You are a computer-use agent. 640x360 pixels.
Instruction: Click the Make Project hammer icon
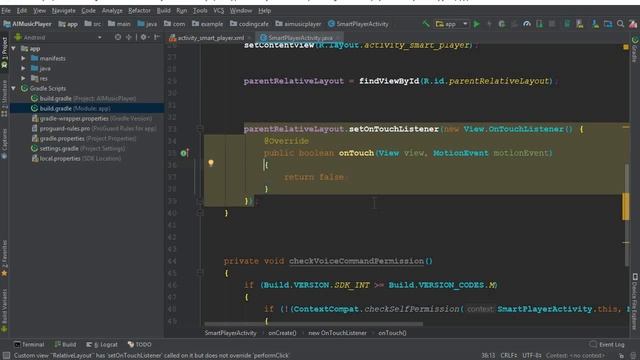pyautogui.click(x=426, y=24)
